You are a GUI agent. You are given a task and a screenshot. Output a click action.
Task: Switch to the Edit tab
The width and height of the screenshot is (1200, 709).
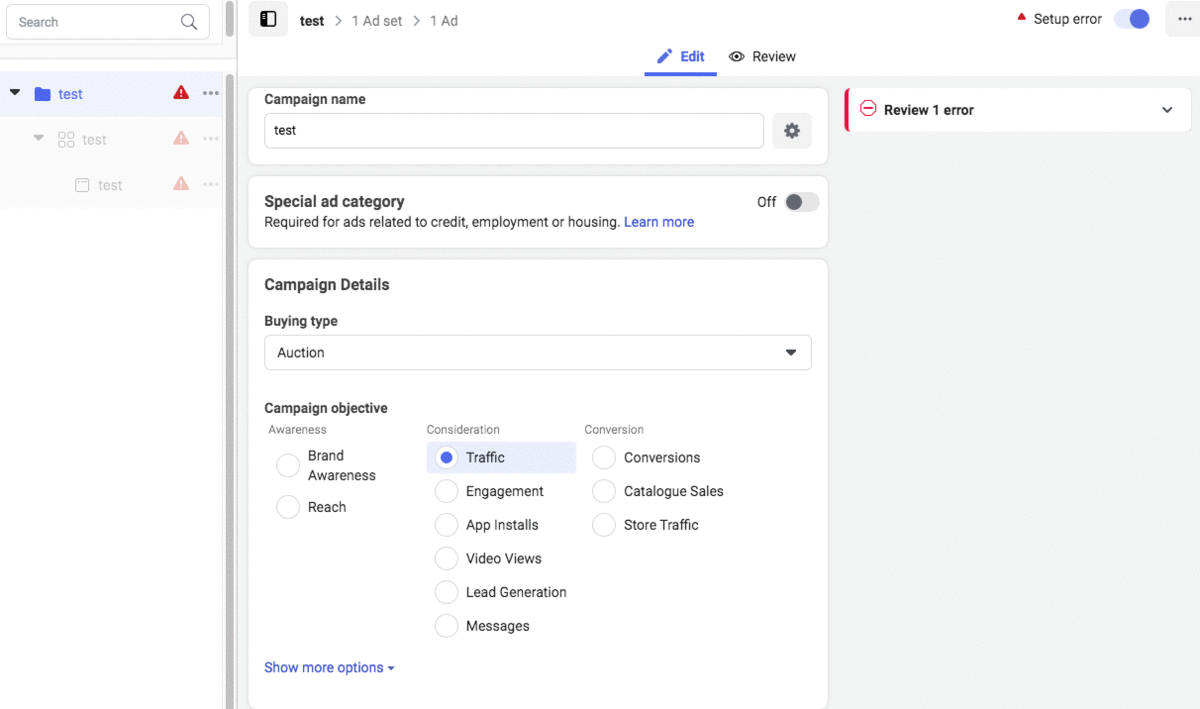[680, 57]
